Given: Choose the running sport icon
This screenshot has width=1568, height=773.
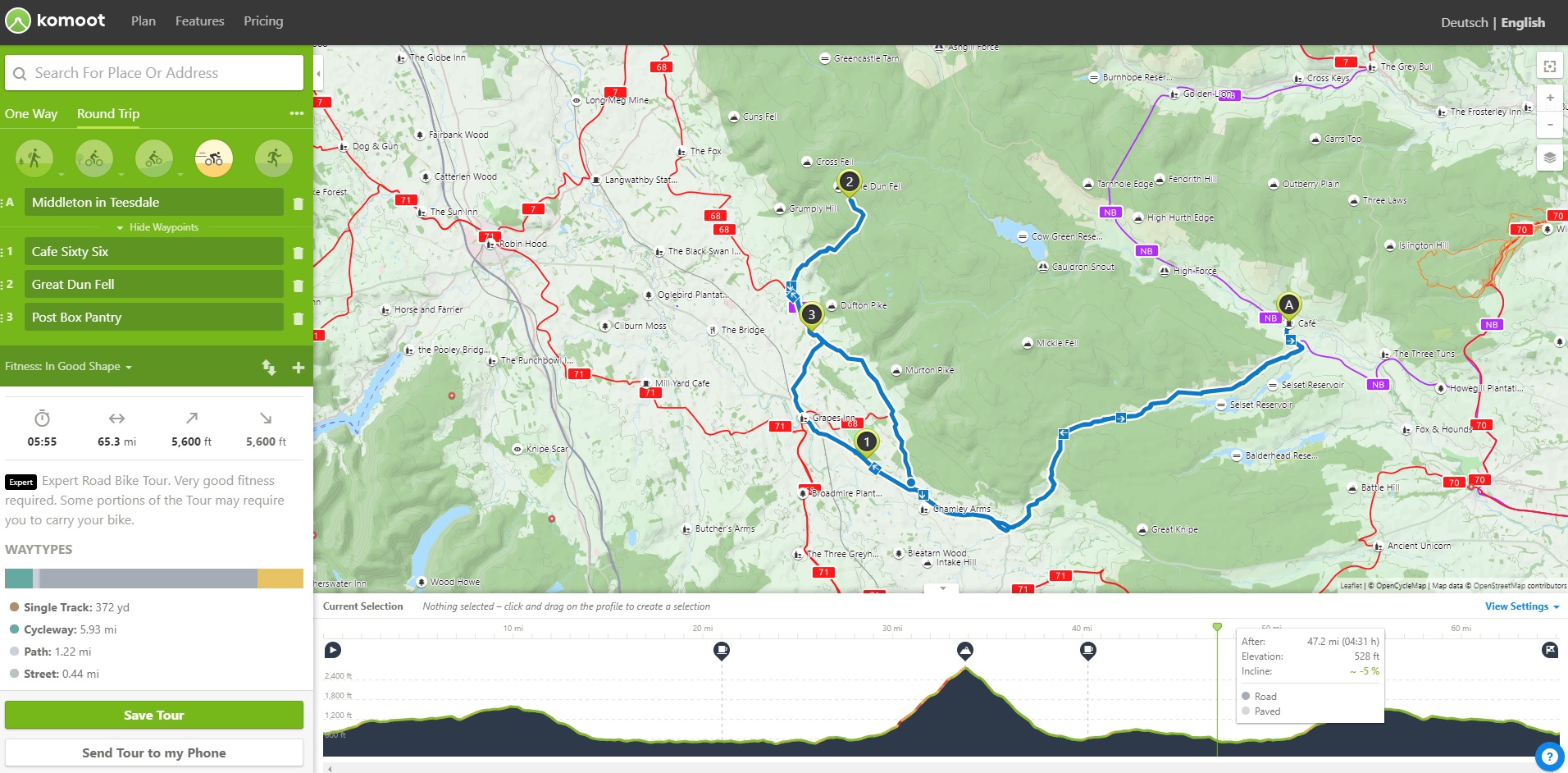Looking at the screenshot, I should (x=273, y=158).
